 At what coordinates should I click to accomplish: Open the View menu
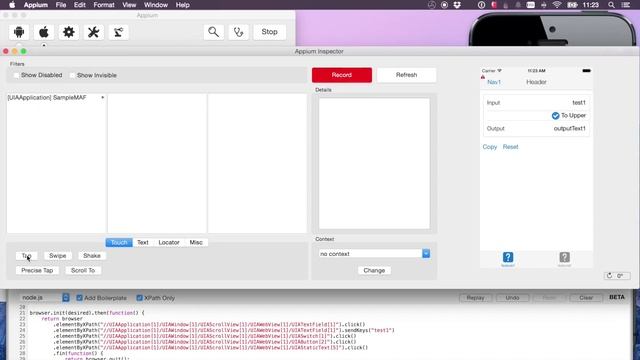pos(129,5)
